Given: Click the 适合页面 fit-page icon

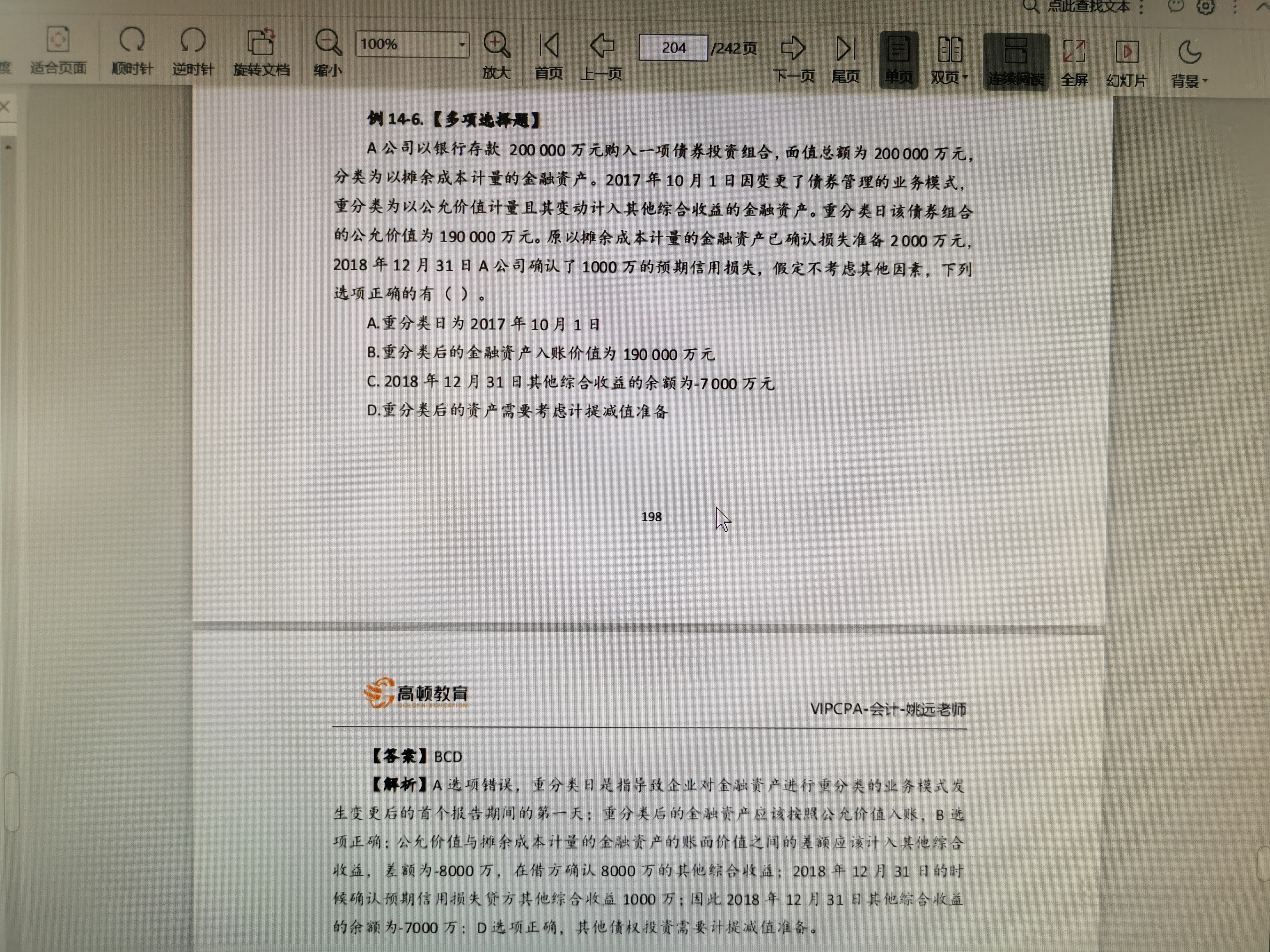Looking at the screenshot, I should (58, 40).
